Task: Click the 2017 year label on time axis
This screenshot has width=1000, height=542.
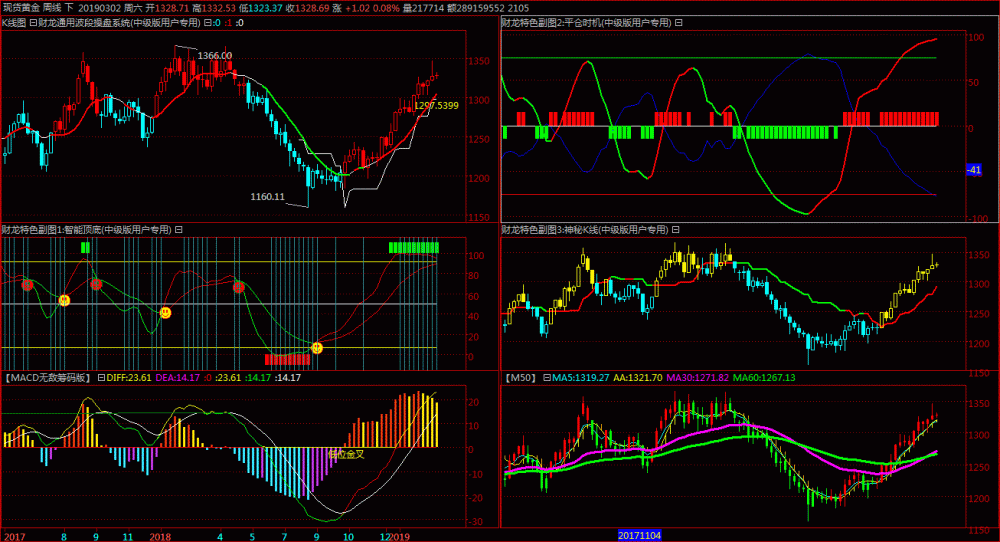Action: (15, 537)
